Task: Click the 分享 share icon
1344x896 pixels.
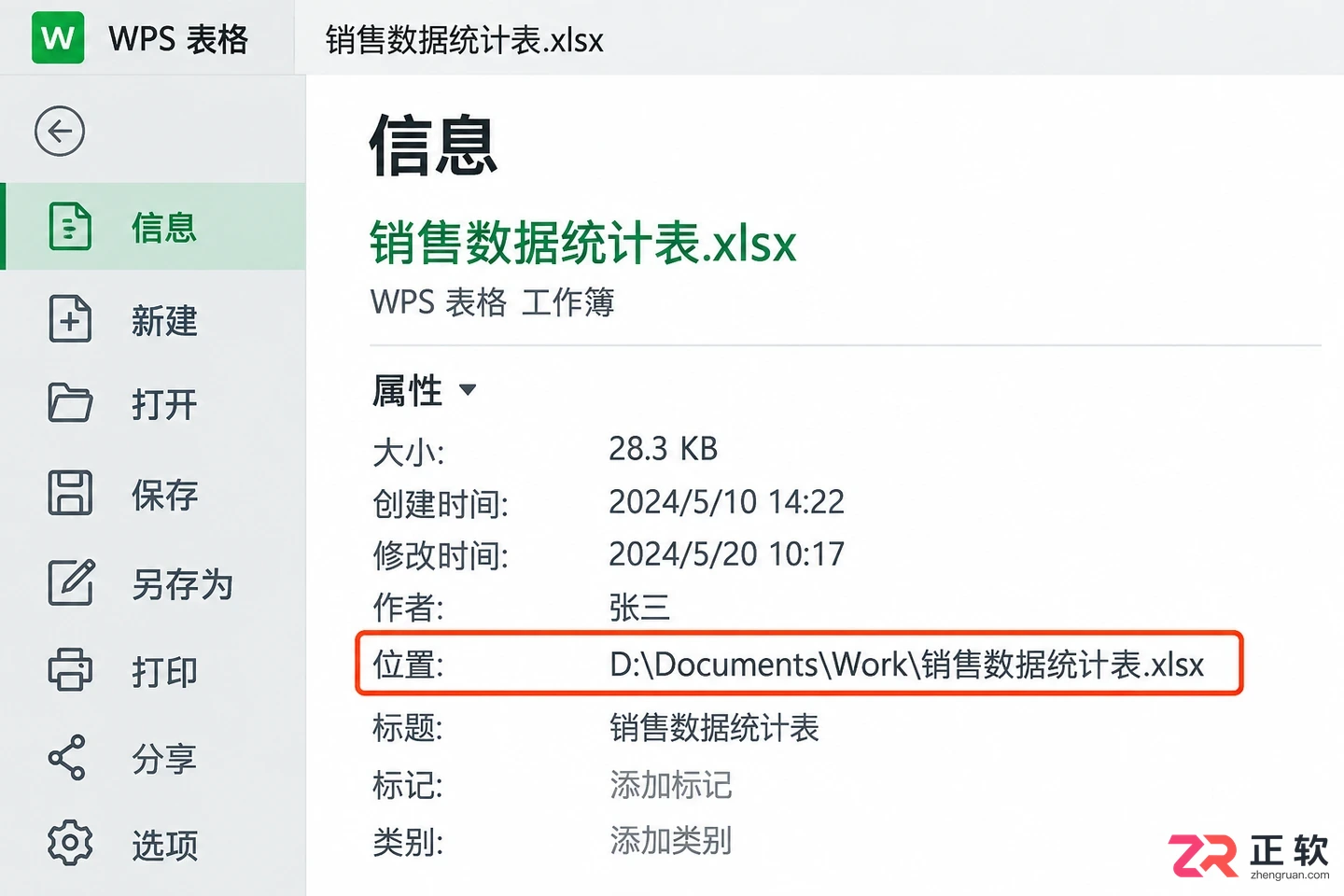Action: [x=67, y=758]
